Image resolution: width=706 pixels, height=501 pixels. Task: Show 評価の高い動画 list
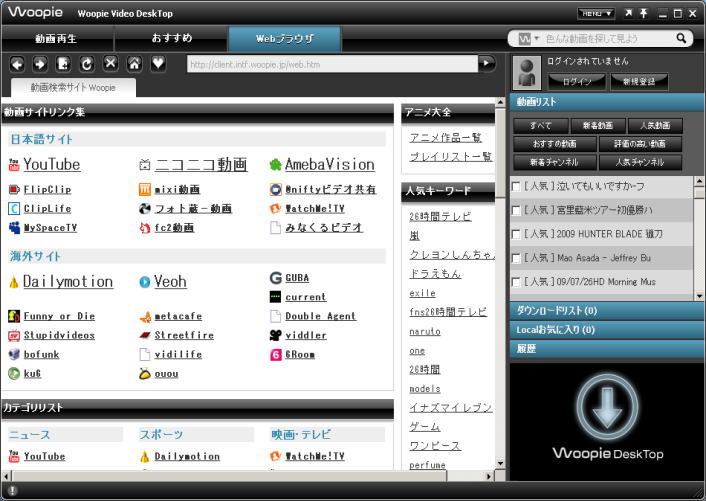click(640, 144)
